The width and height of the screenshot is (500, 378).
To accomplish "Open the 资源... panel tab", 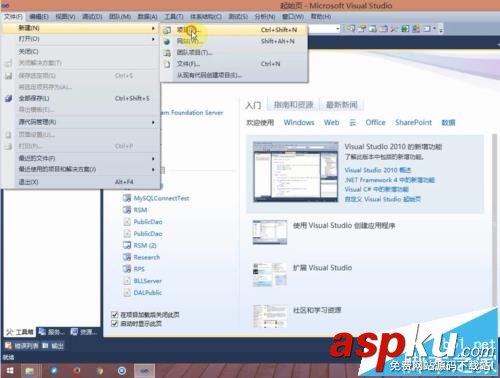I will pos(85,332).
